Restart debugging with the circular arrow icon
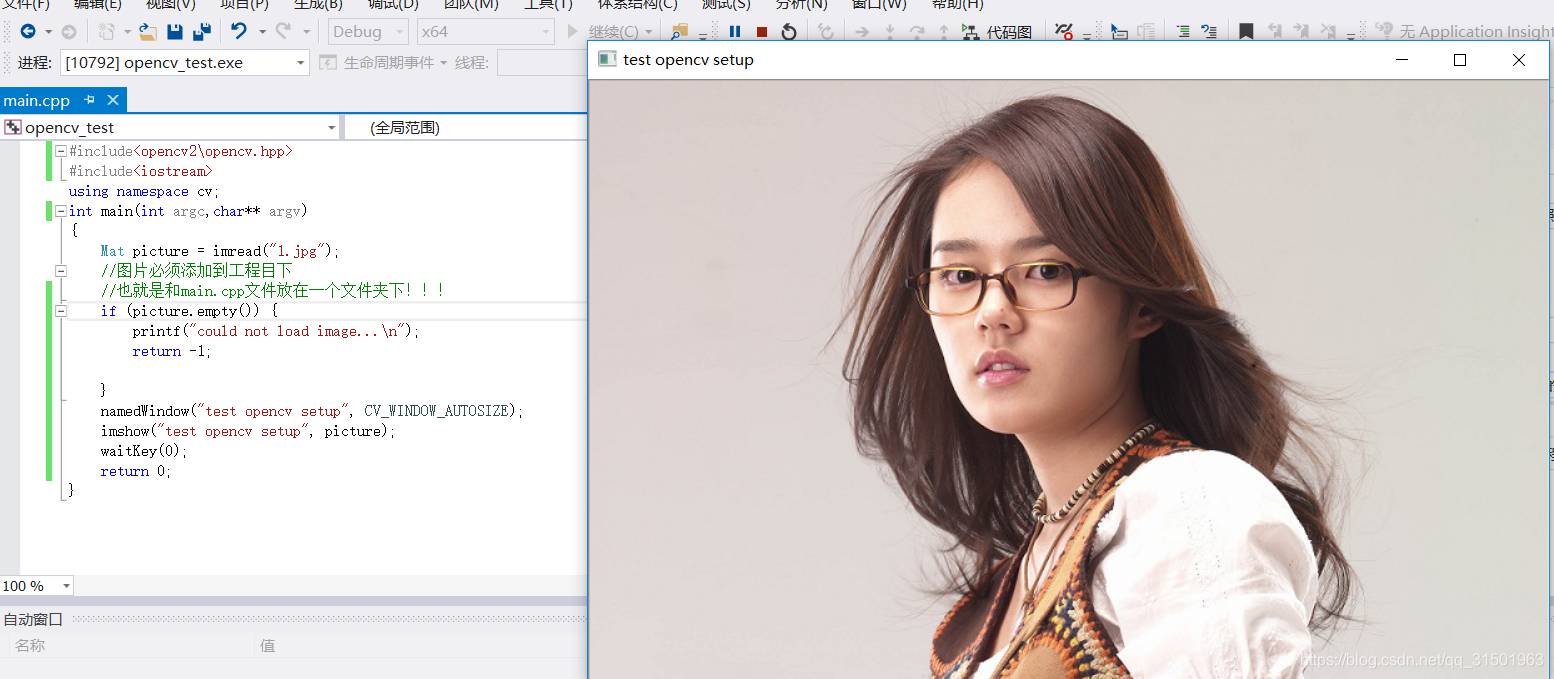Image resolution: width=1554 pixels, height=679 pixels. [789, 32]
